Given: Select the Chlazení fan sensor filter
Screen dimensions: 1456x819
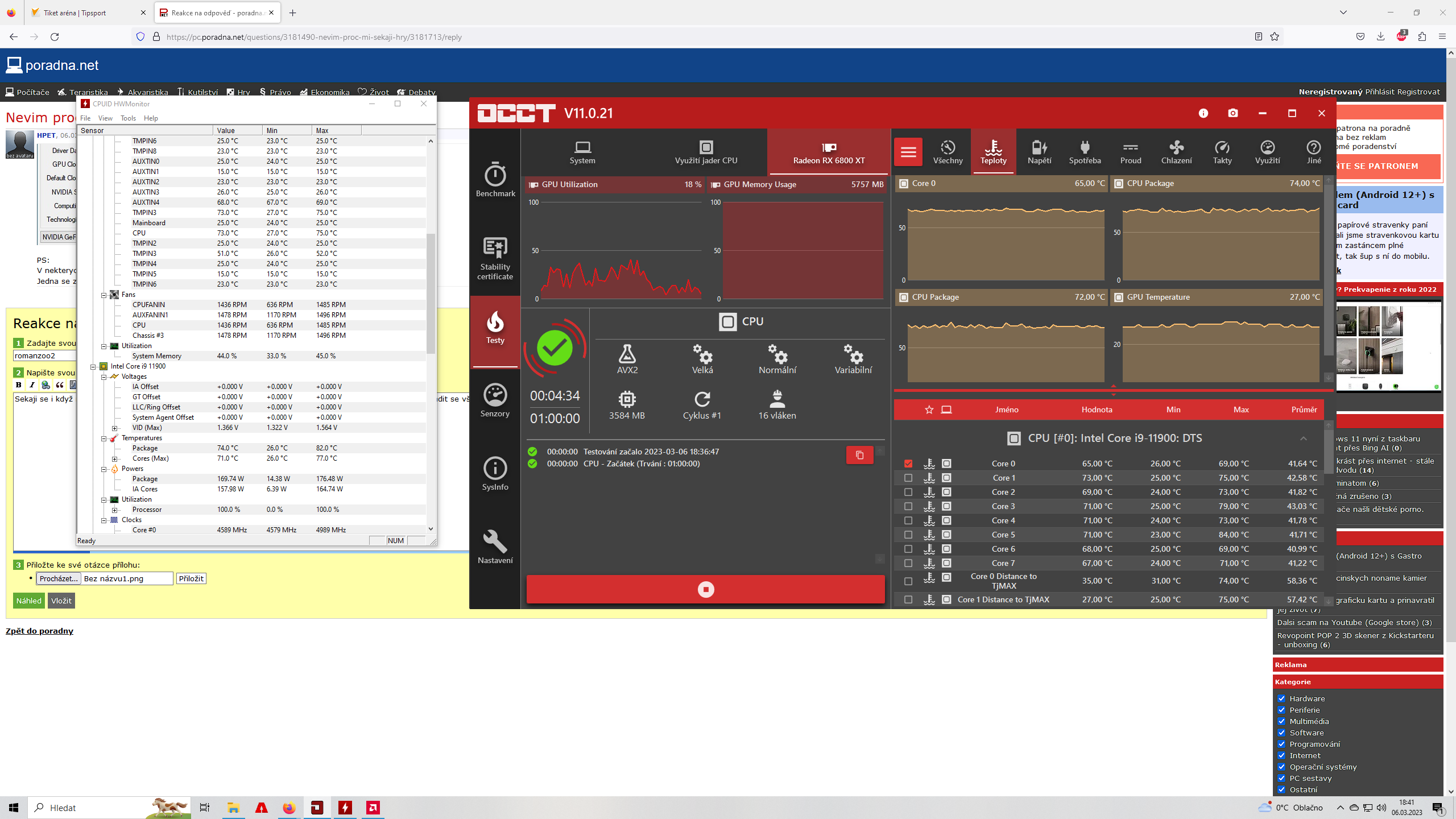Looking at the screenshot, I should click(1176, 152).
